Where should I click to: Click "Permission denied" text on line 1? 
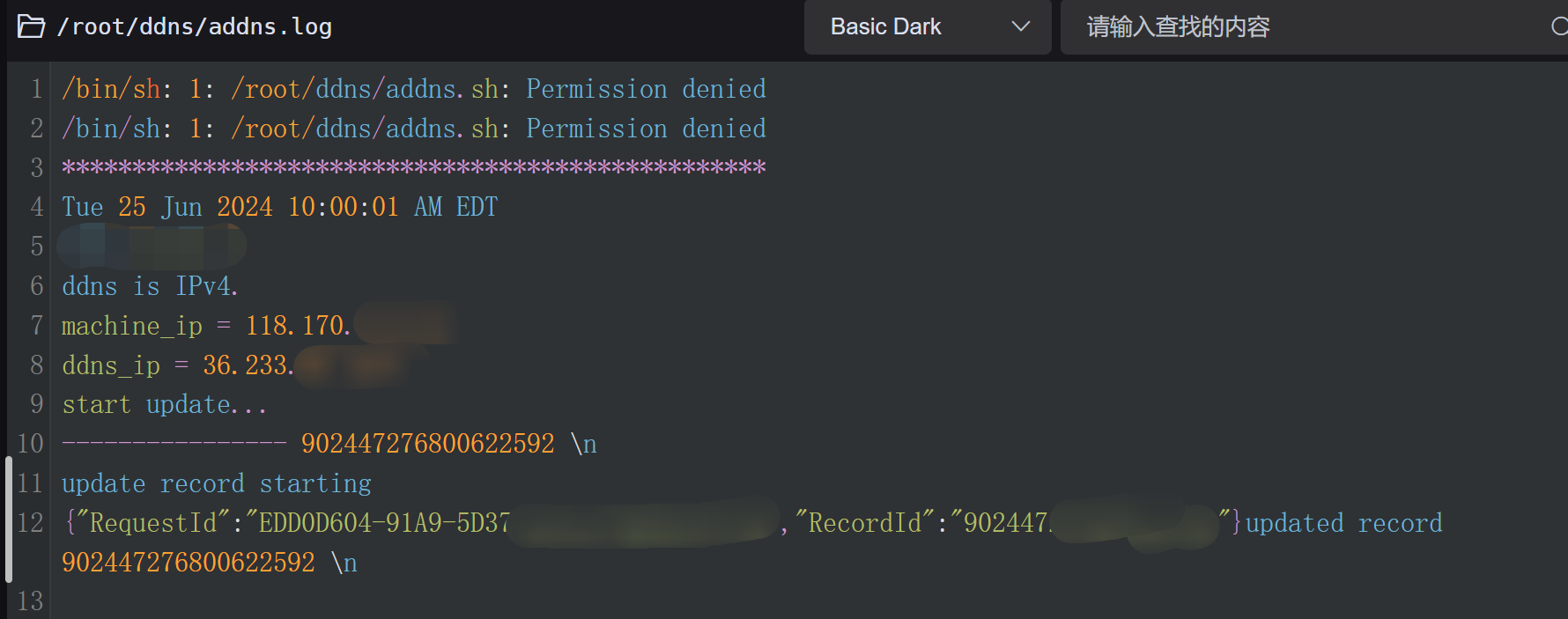click(646, 89)
